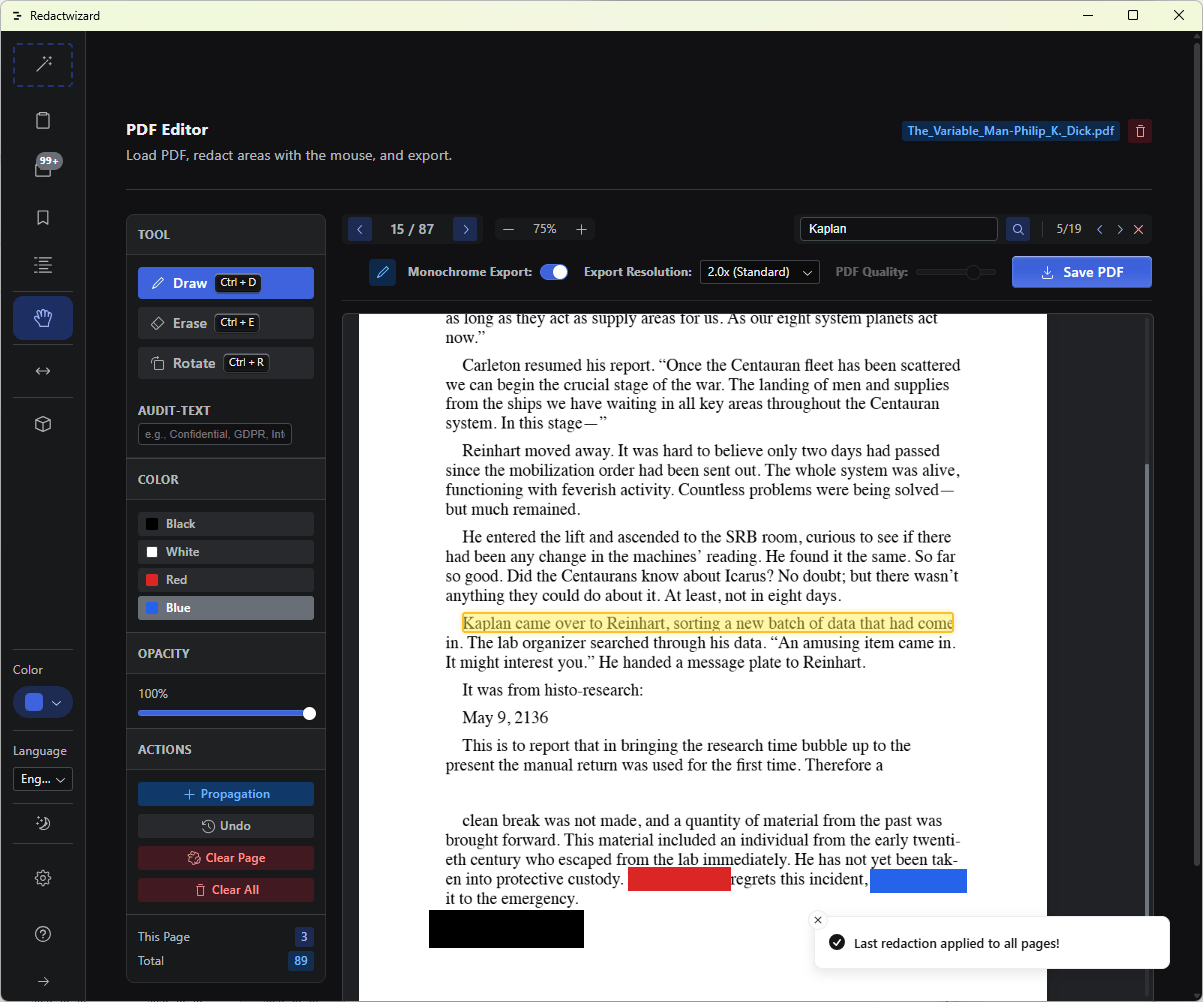The height and width of the screenshot is (1002, 1203).
Task: Click the highlighted Kaplan search match line
Action: [708, 623]
